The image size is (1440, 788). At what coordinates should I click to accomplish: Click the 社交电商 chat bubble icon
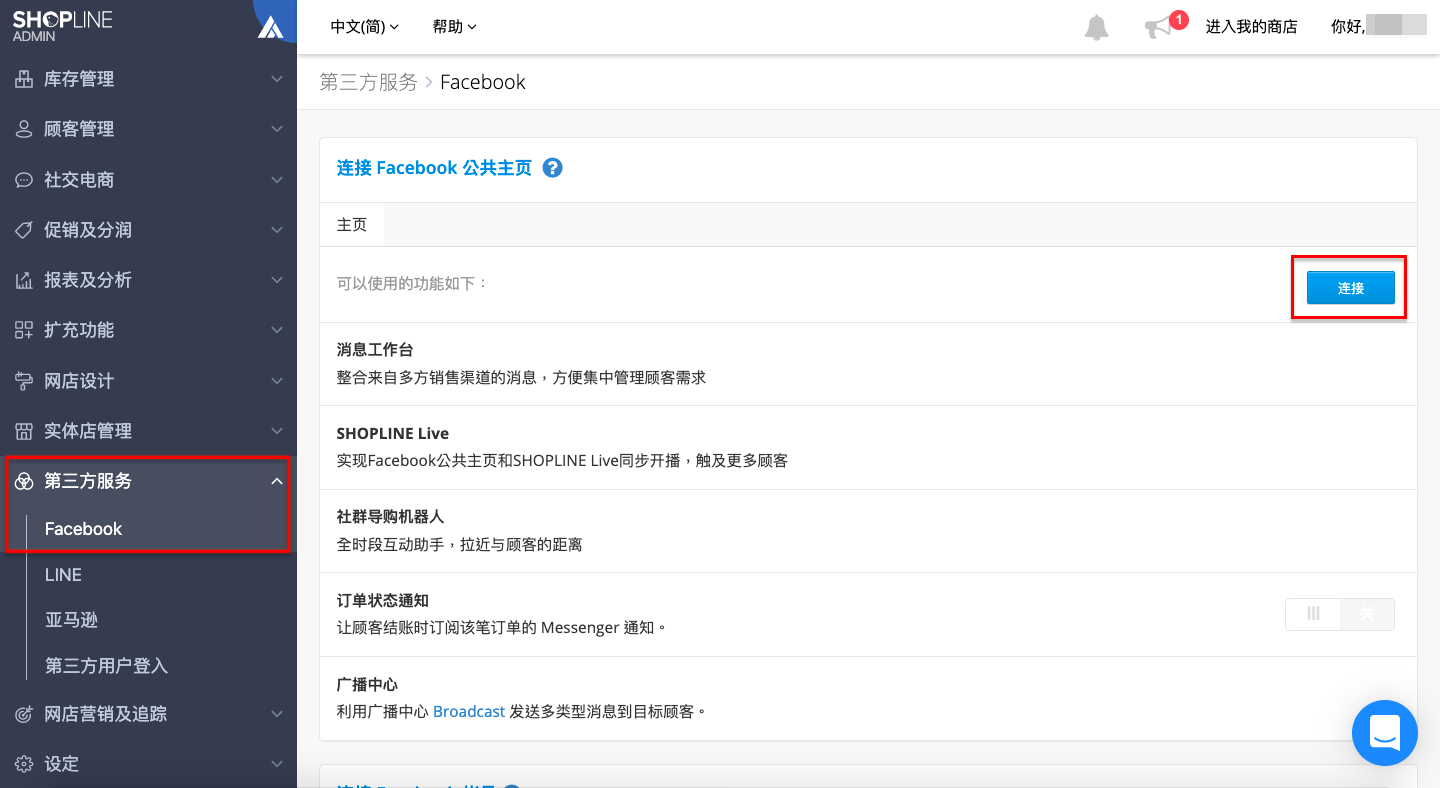coord(24,180)
